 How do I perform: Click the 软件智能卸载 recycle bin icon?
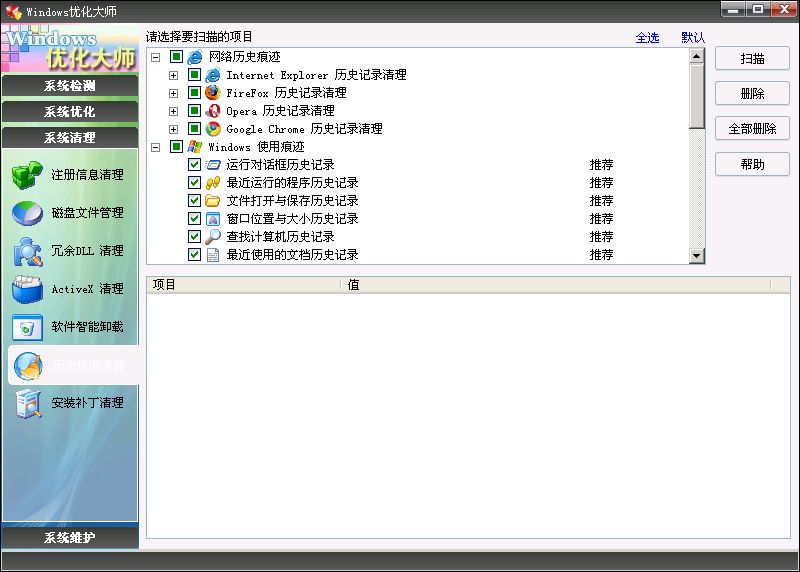click(x=27, y=327)
